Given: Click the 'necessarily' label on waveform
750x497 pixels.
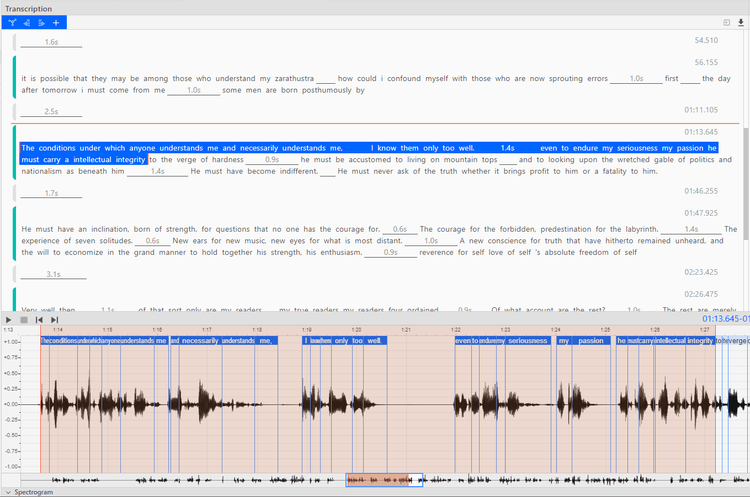Looking at the screenshot, I should 200,341.
